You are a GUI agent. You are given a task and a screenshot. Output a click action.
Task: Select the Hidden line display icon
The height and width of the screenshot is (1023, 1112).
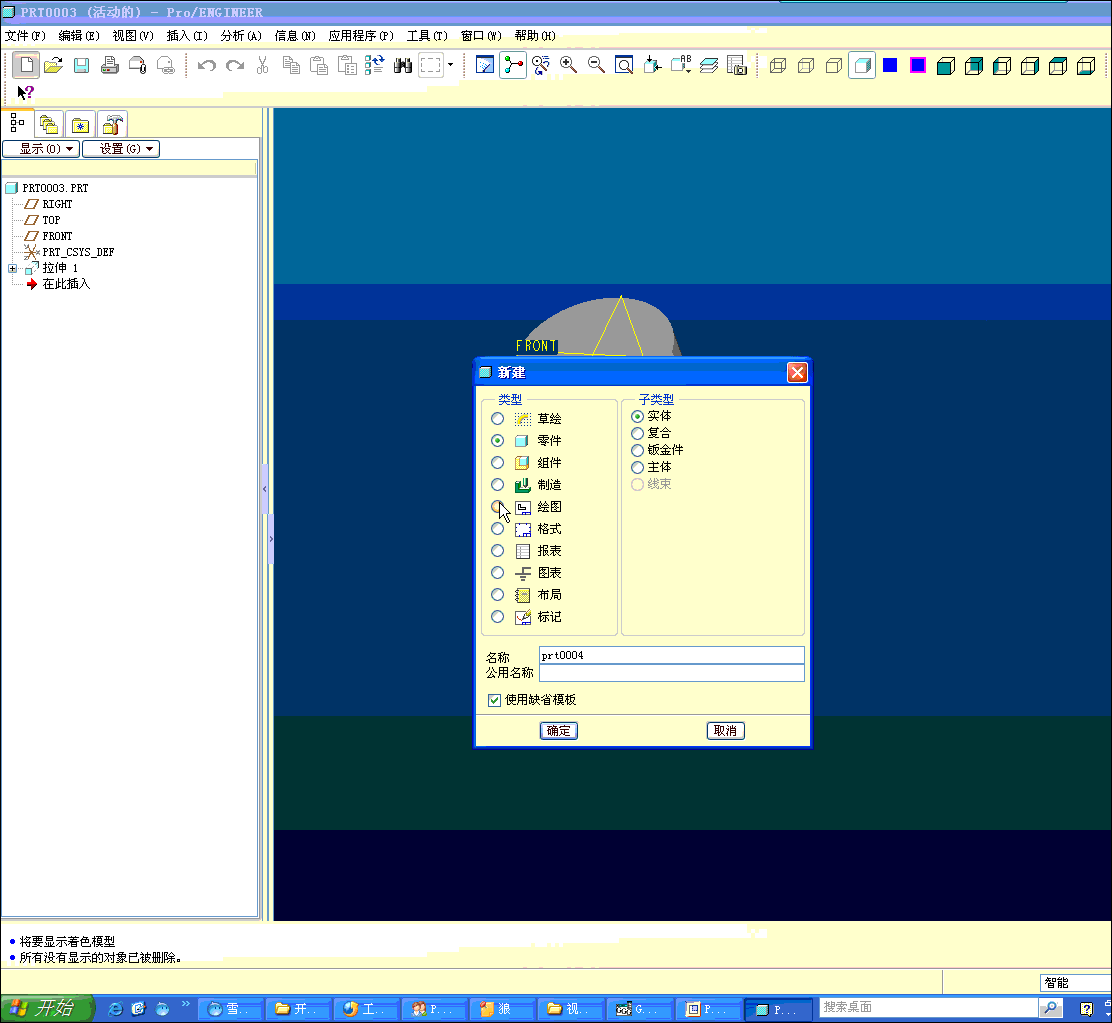(x=806, y=66)
